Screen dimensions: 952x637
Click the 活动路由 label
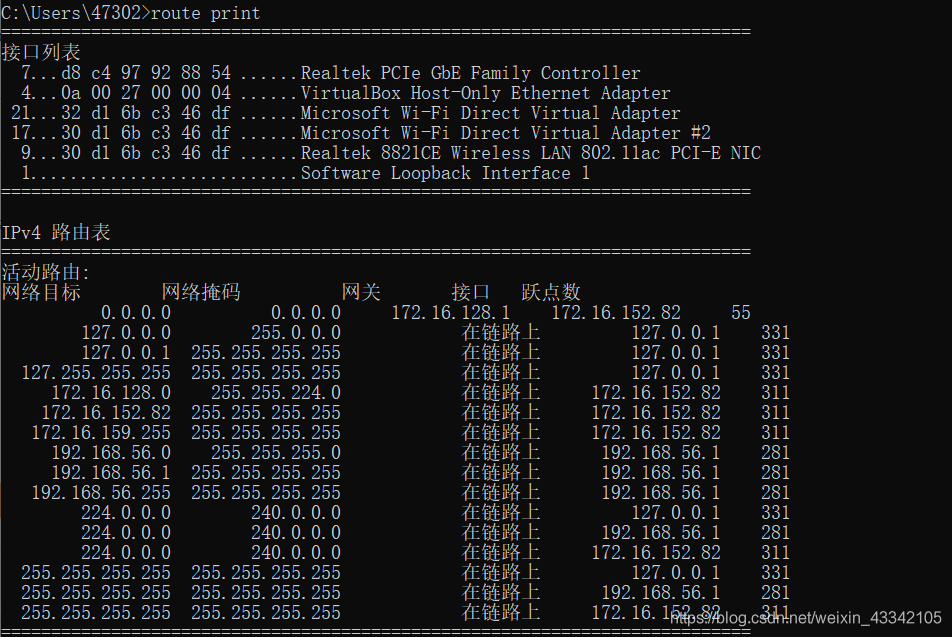coord(46,272)
